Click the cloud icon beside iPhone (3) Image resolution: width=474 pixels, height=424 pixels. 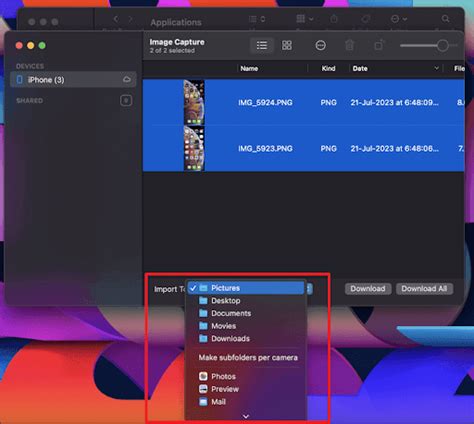point(127,79)
